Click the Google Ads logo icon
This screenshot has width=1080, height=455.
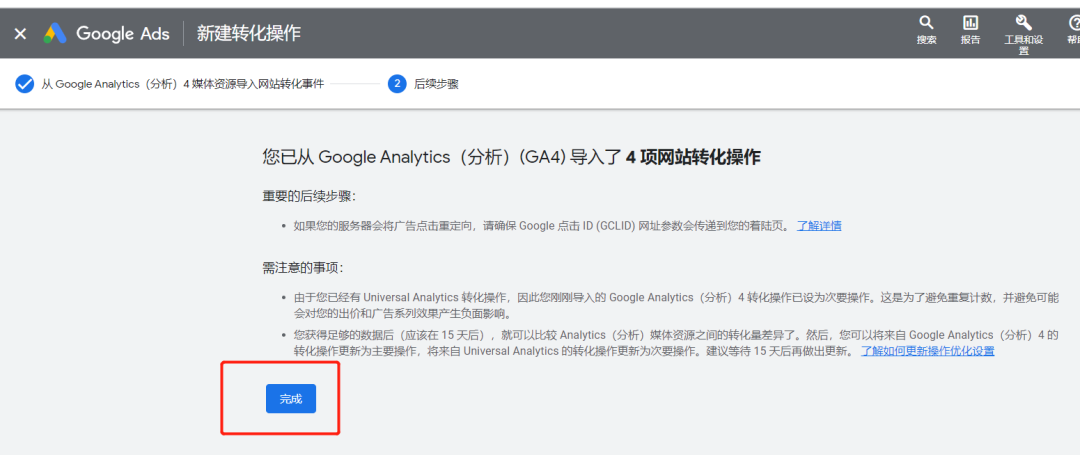(55, 33)
